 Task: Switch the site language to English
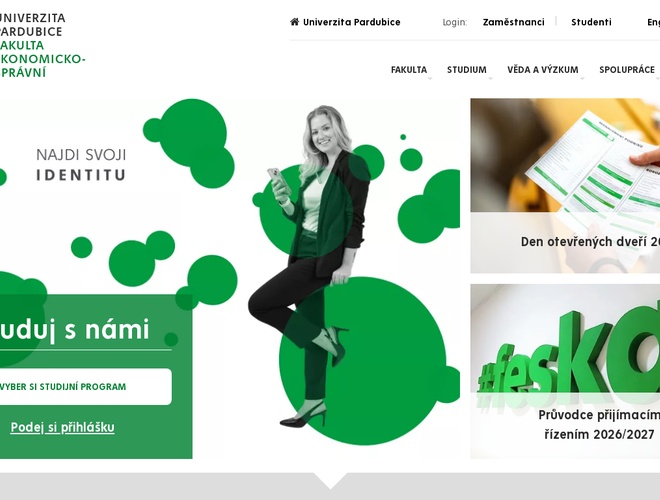654,22
